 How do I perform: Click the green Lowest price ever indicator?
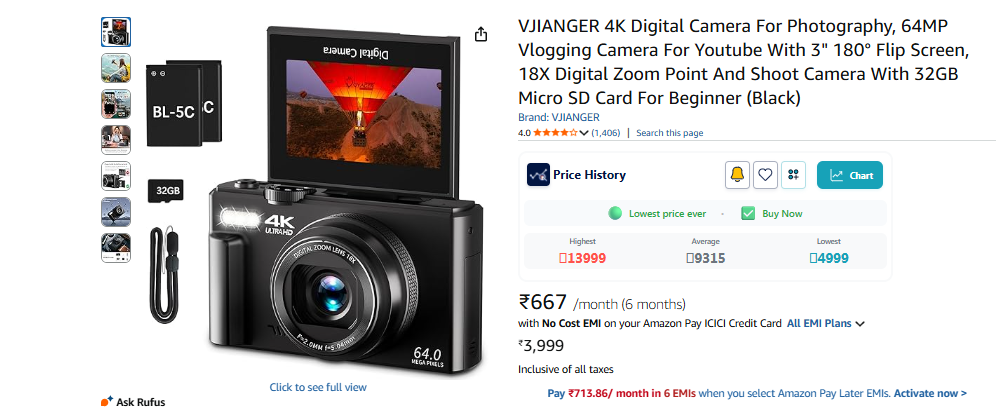615,214
